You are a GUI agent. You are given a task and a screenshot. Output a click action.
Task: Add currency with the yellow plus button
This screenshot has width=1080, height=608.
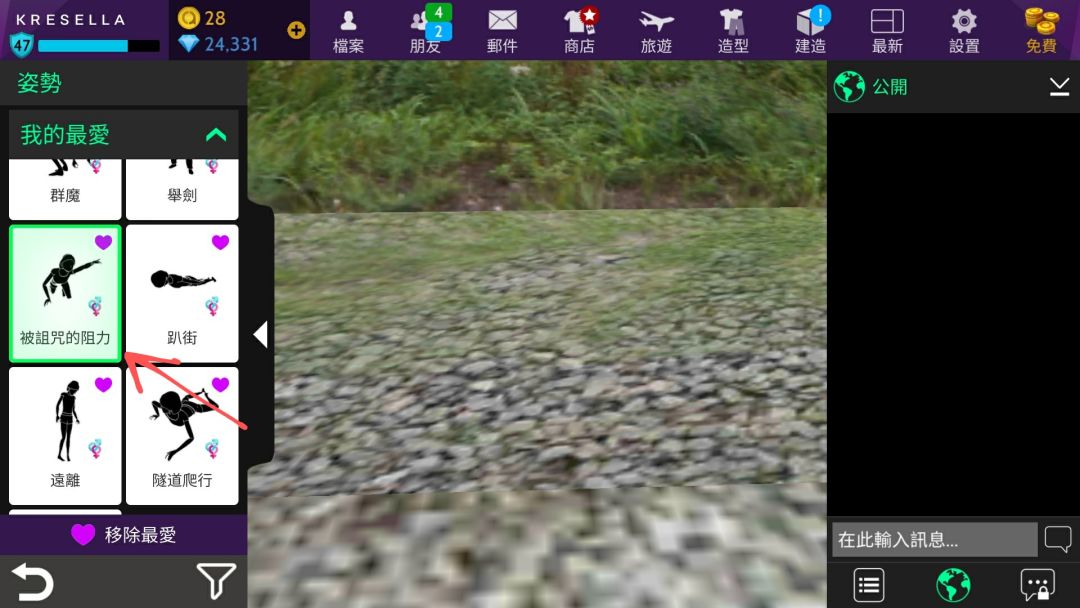click(x=296, y=30)
